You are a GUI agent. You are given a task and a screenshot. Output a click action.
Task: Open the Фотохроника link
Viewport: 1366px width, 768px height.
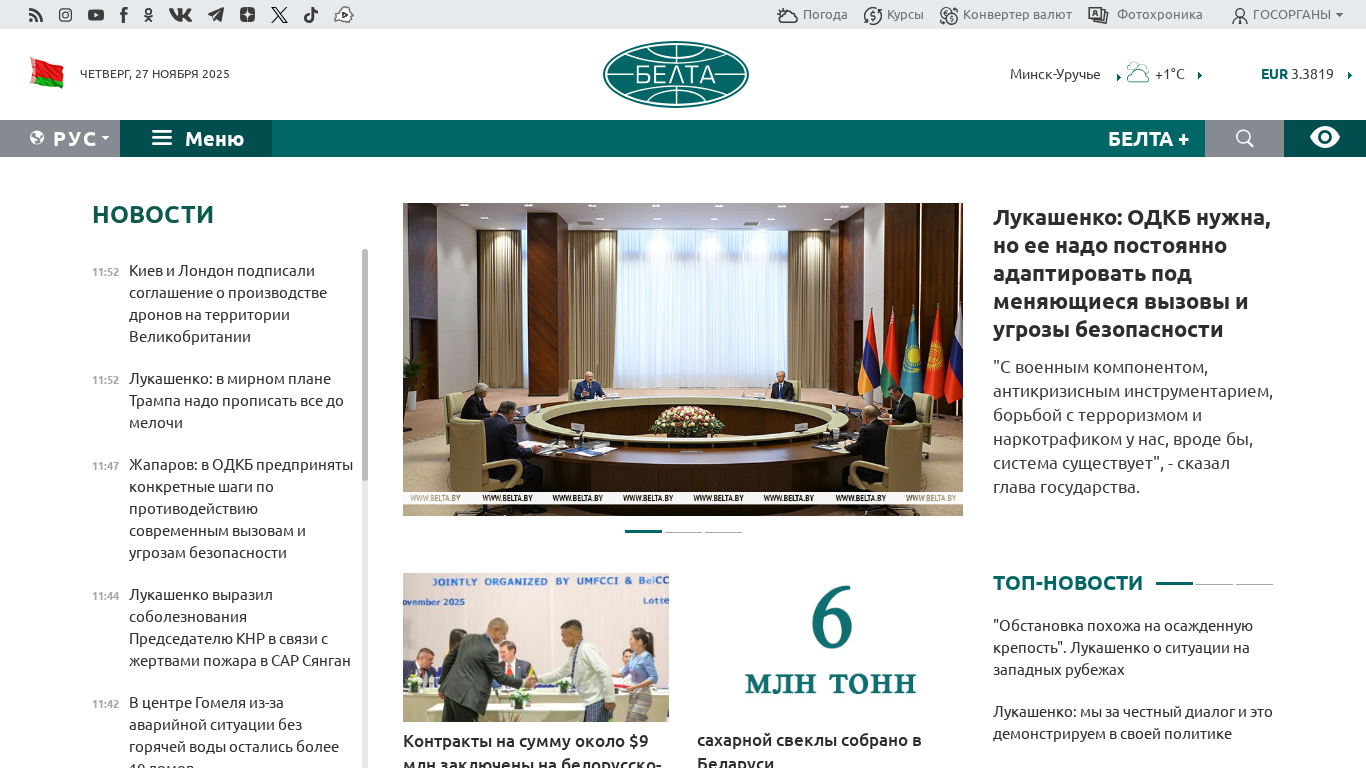pyautogui.click(x=1159, y=15)
